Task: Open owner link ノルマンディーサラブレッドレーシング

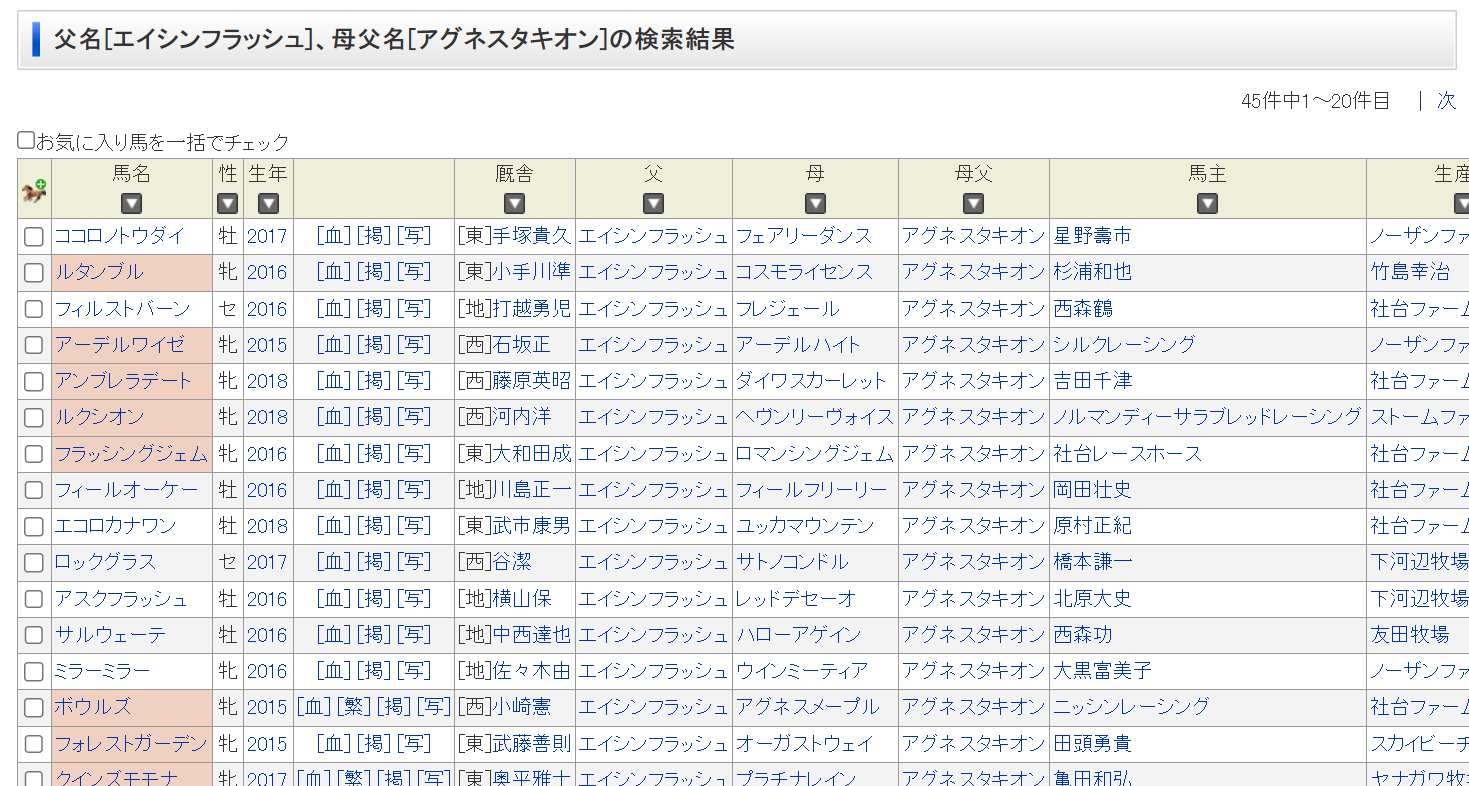Action: [1207, 417]
